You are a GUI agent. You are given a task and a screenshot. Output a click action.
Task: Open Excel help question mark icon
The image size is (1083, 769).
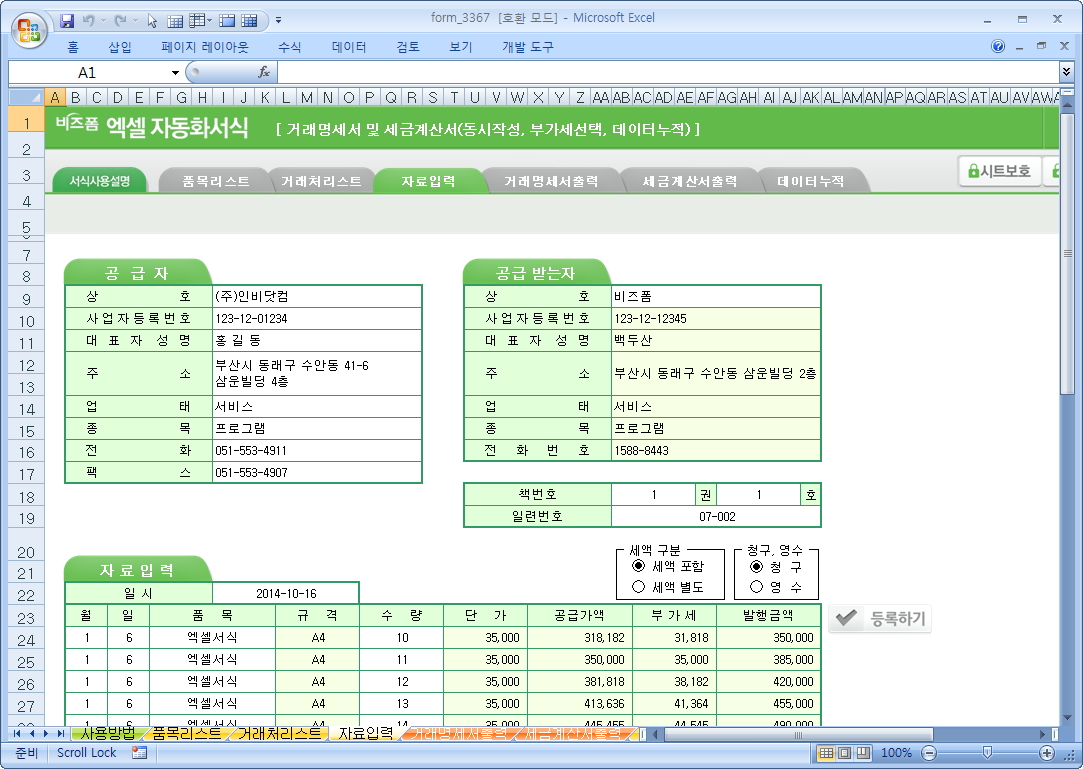tap(997, 46)
